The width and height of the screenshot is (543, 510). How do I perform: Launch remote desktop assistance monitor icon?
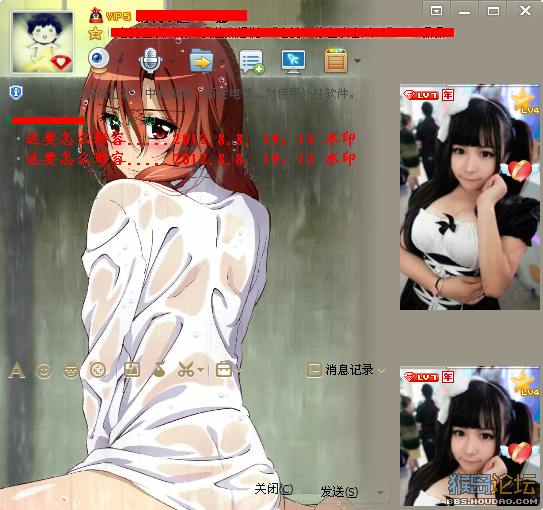(x=293, y=62)
